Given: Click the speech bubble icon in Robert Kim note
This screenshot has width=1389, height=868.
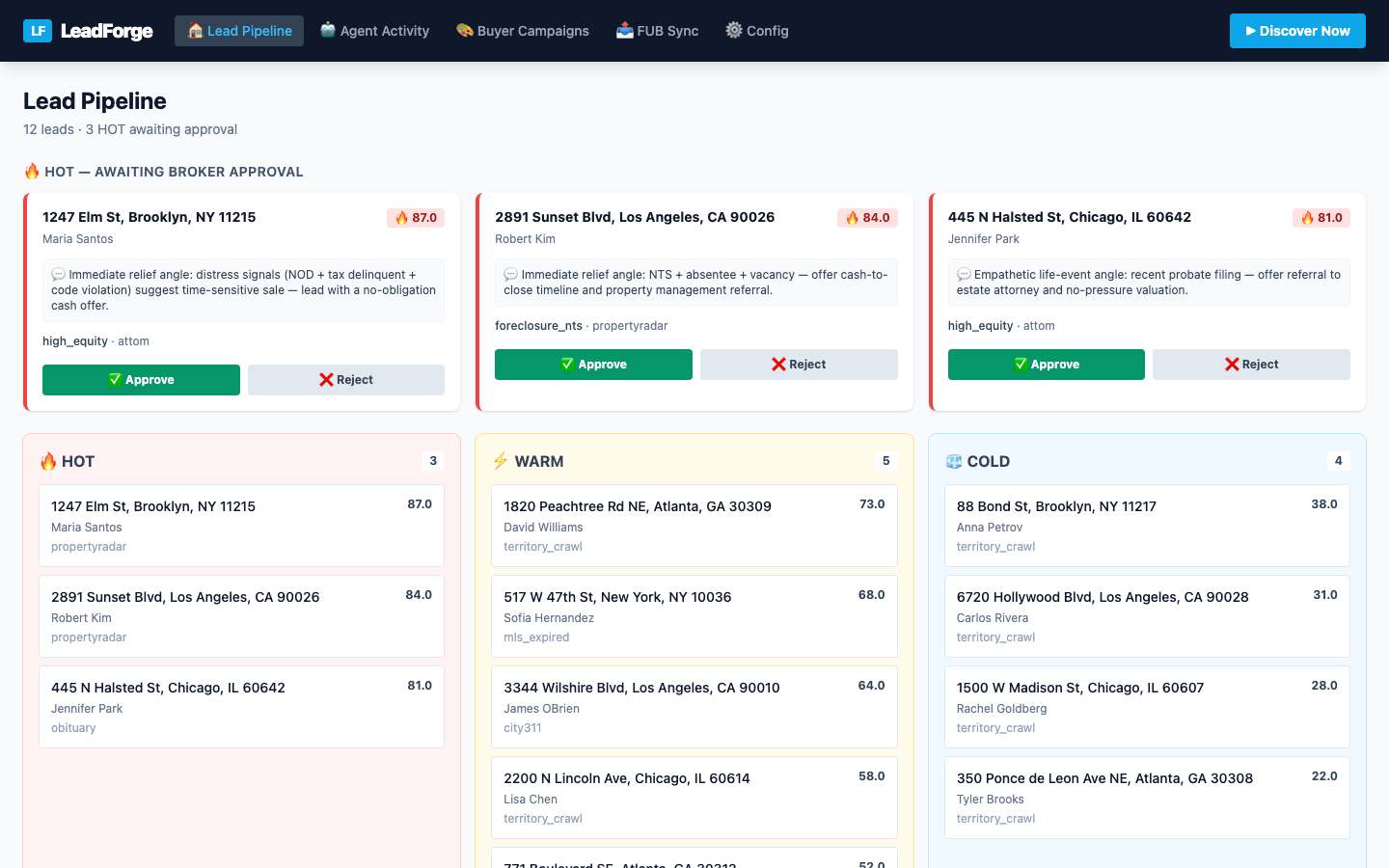Looking at the screenshot, I should (x=511, y=275).
